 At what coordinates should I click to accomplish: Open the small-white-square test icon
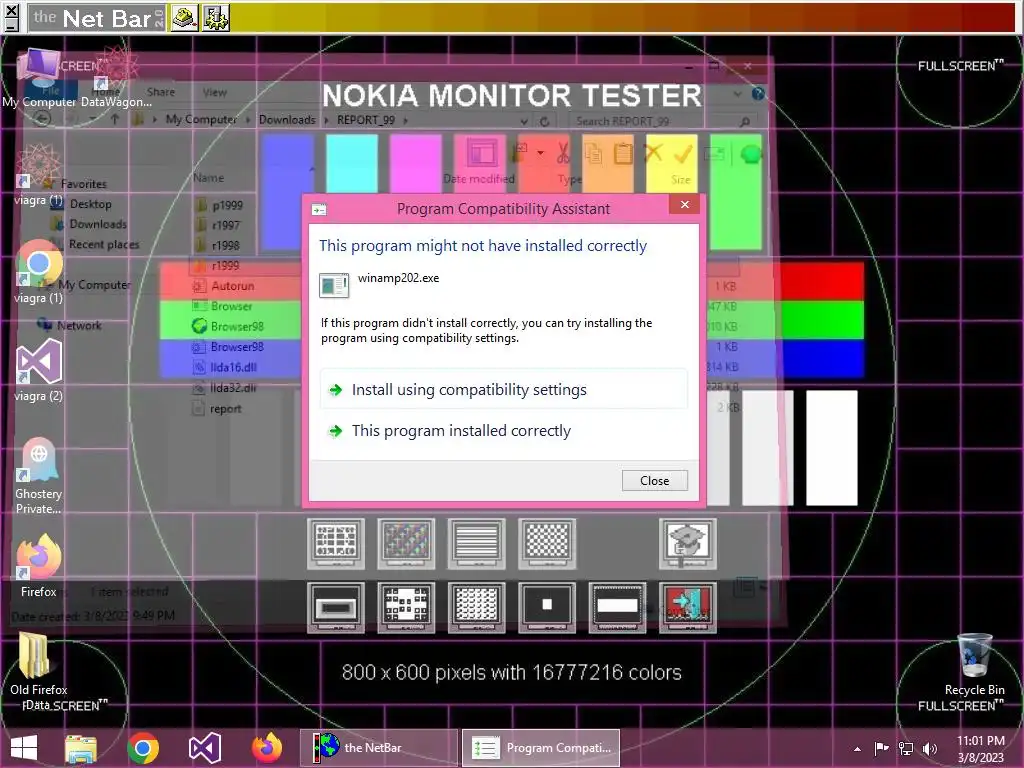pyautogui.click(x=547, y=607)
